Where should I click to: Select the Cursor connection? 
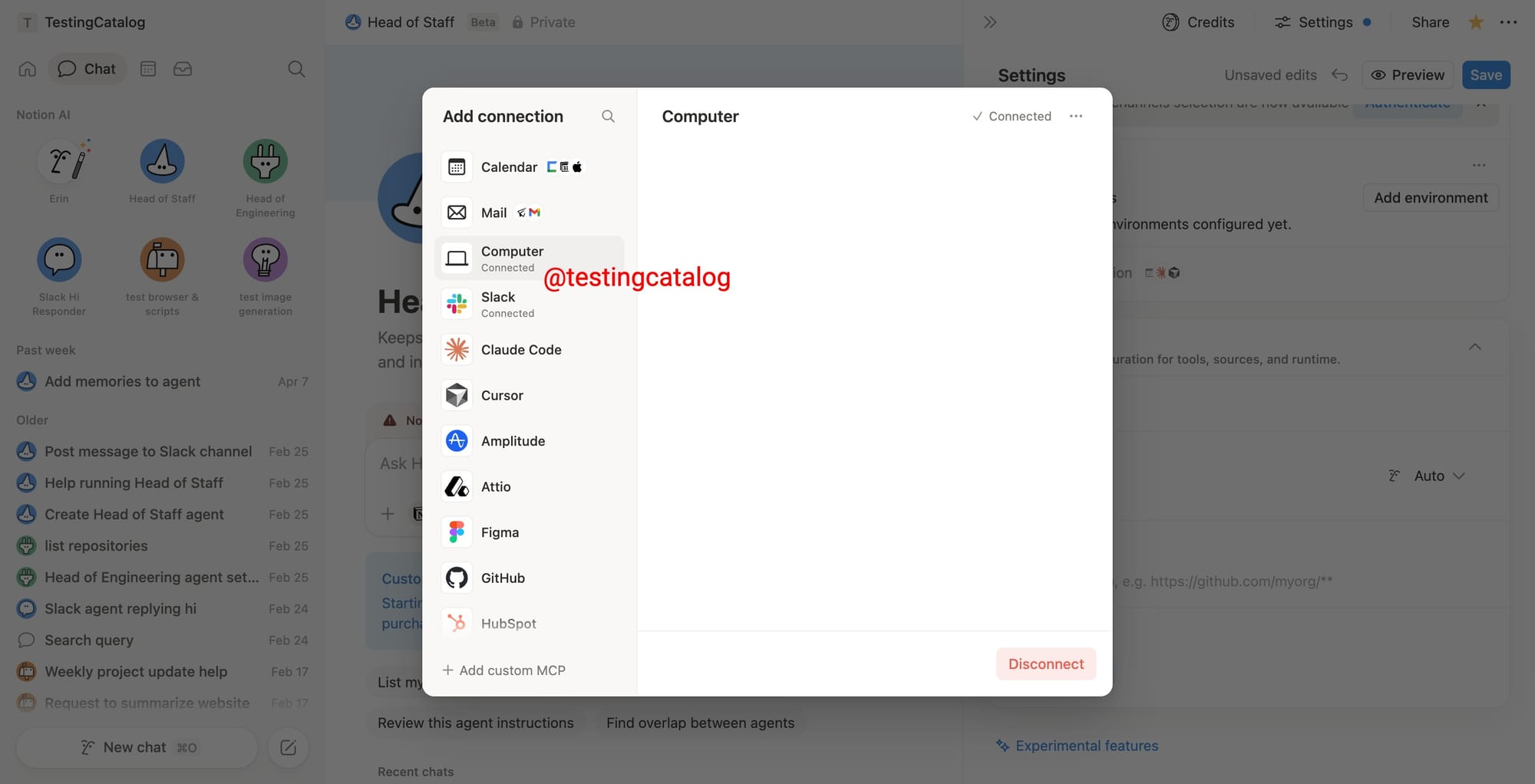coord(530,395)
